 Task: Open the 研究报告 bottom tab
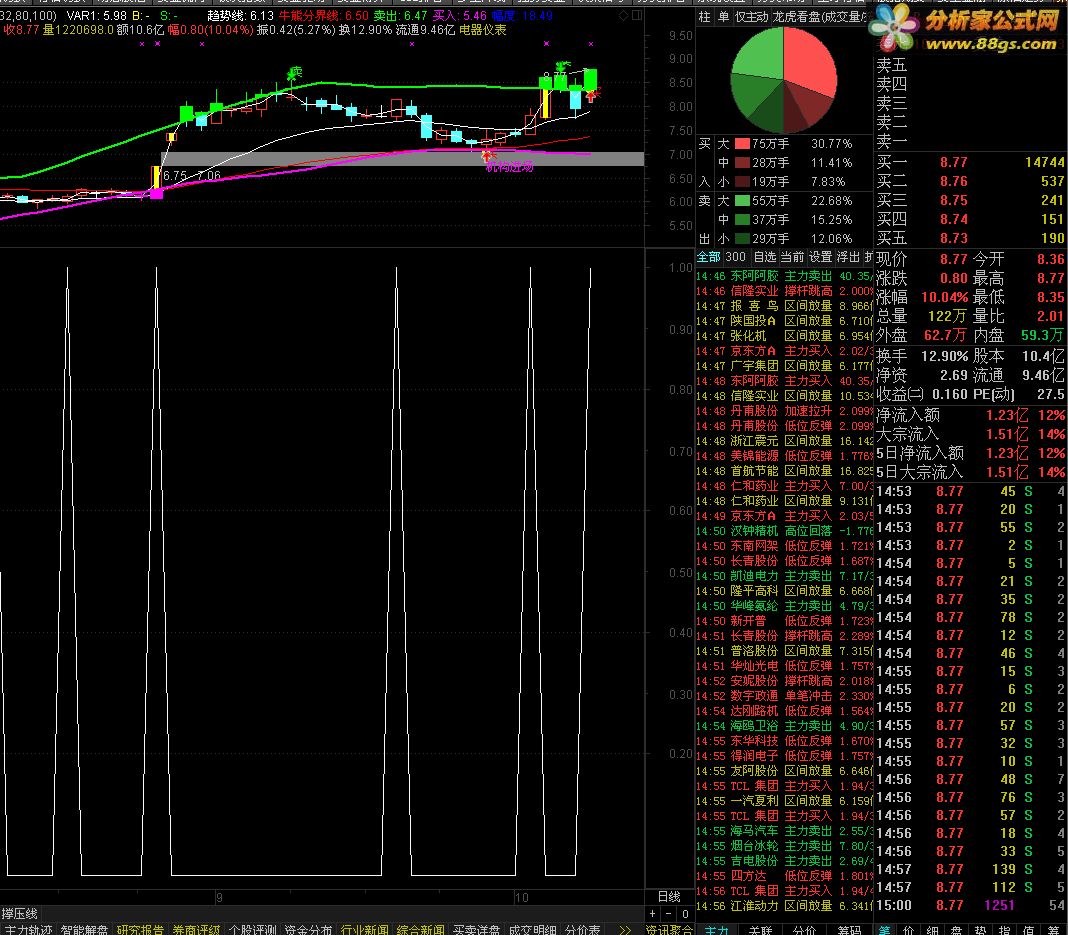pyautogui.click(x=140, y=930)
